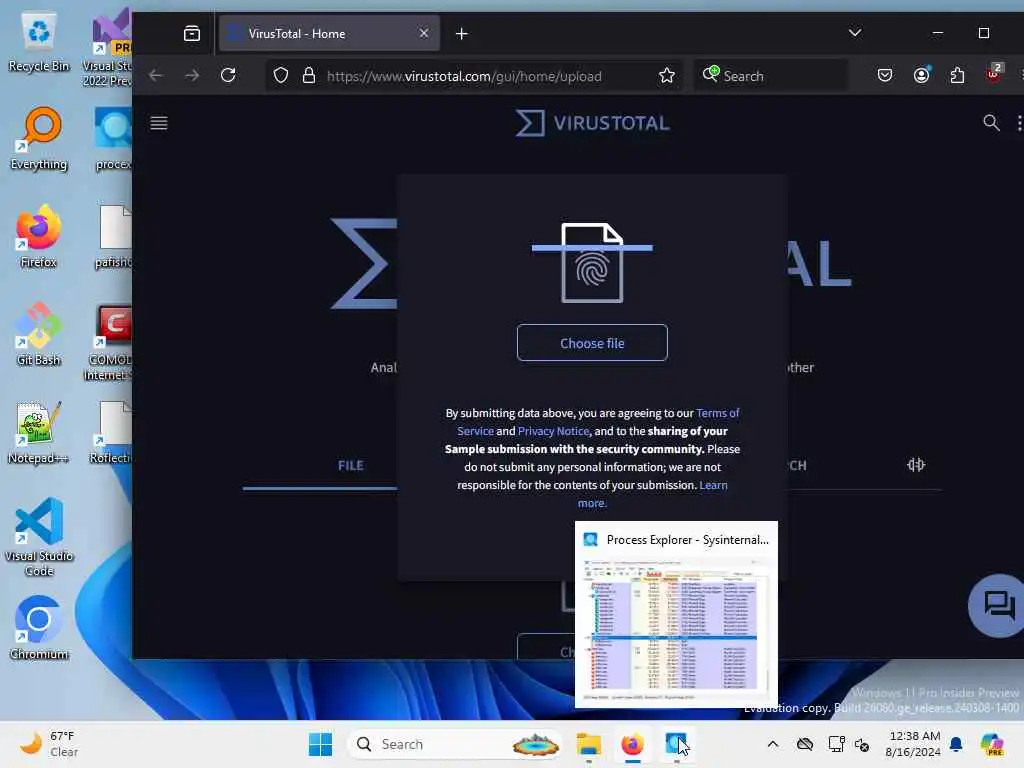Open the pafish file on desktop
The width and height of the screenshot is (1024, 768).
[x=114, y=236]
